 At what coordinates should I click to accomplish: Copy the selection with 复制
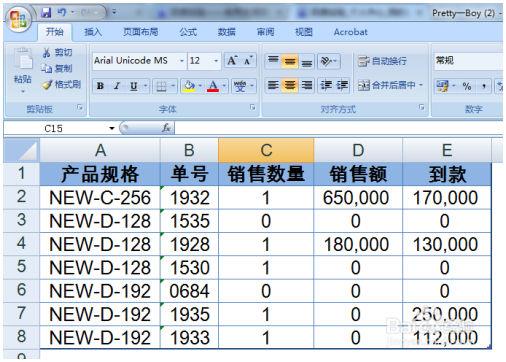pyautogui.click(x=57, y=68)
